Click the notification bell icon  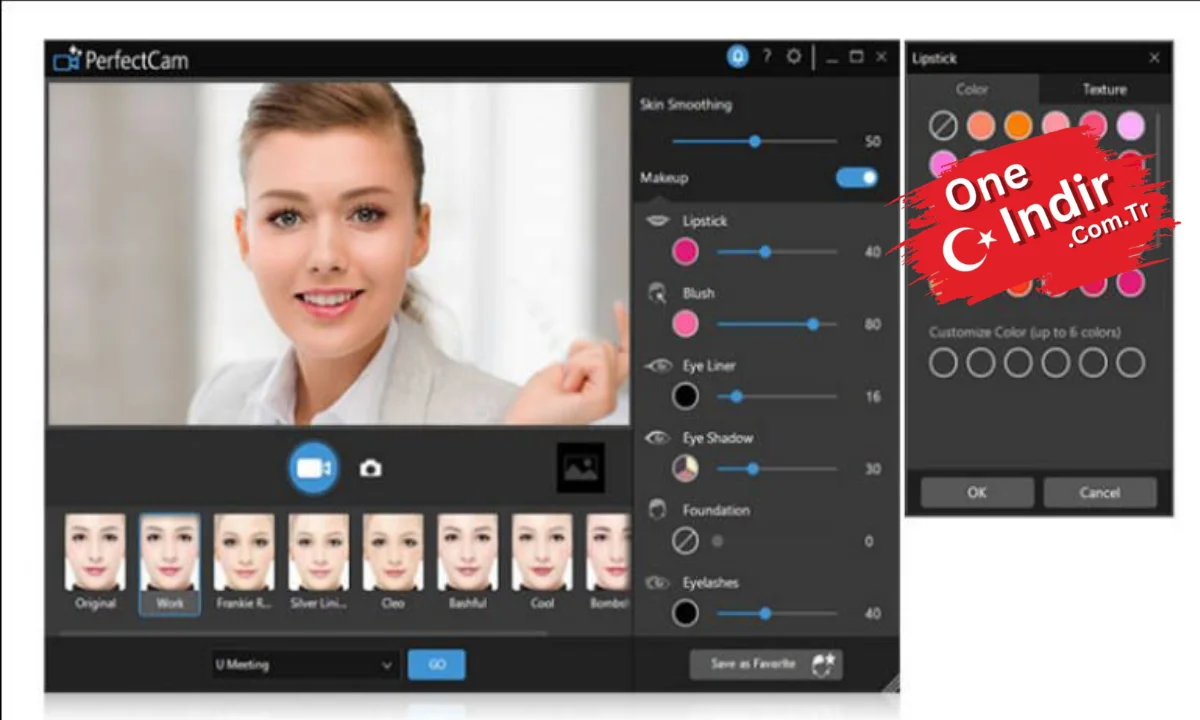(737, 57)
